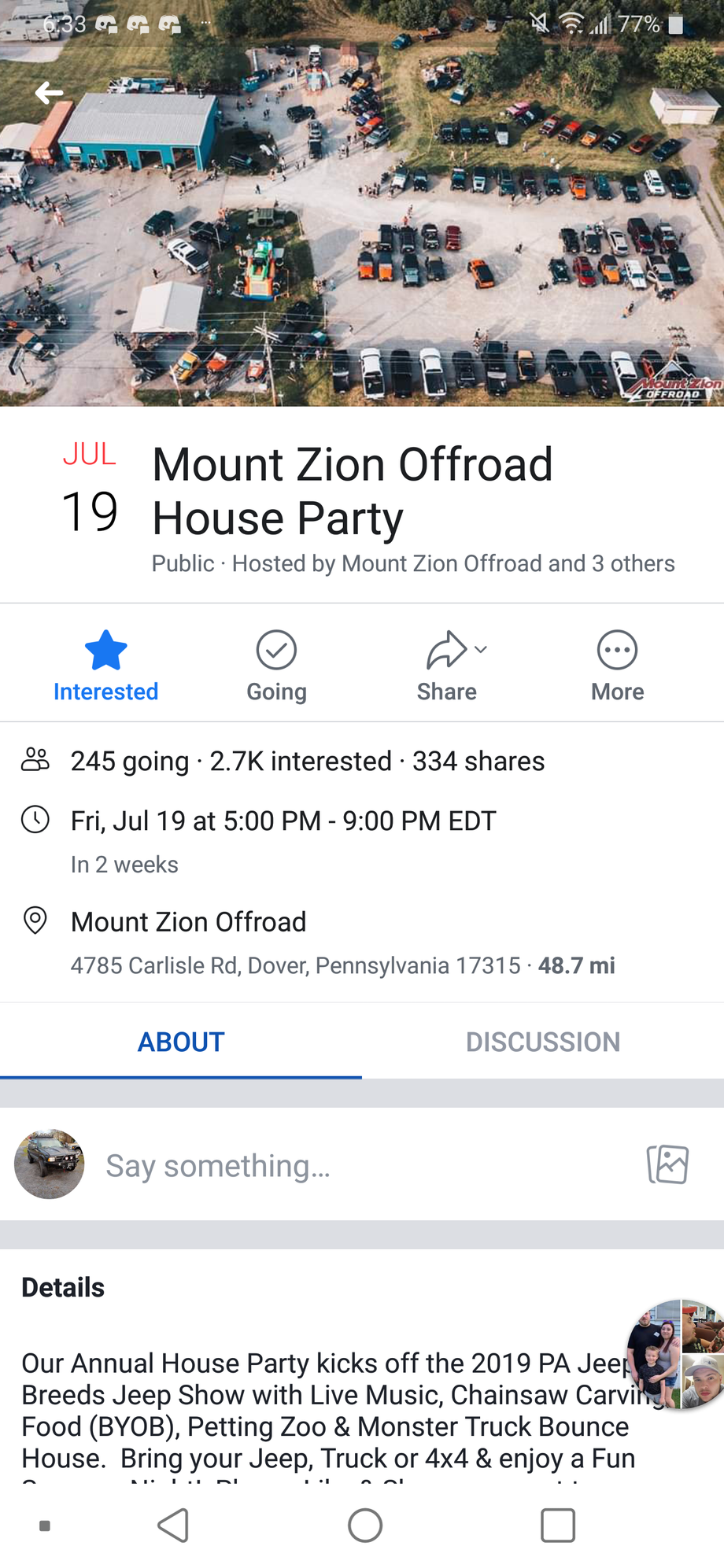724x1568 pixels.
Task: View the people going icon
Action: pyautogui.click(x=35, y=760)
